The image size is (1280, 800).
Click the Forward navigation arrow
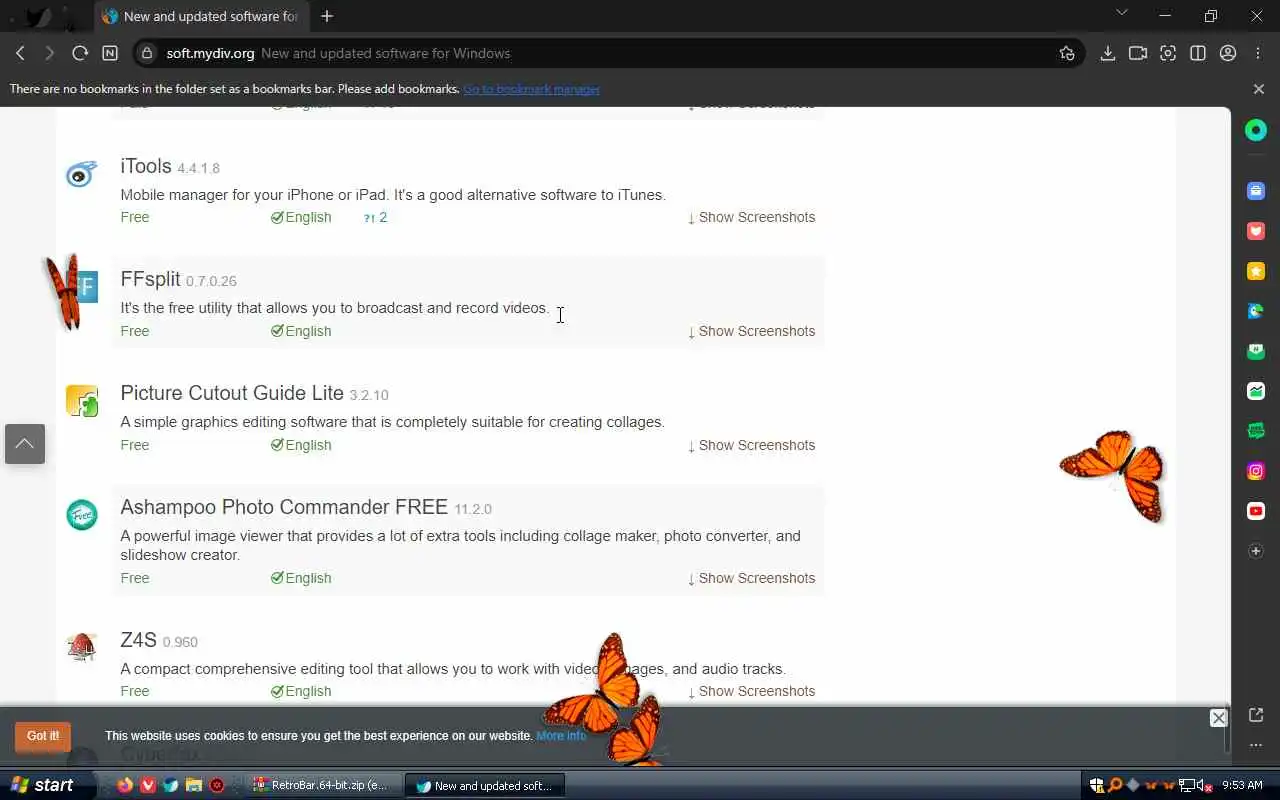49,53
